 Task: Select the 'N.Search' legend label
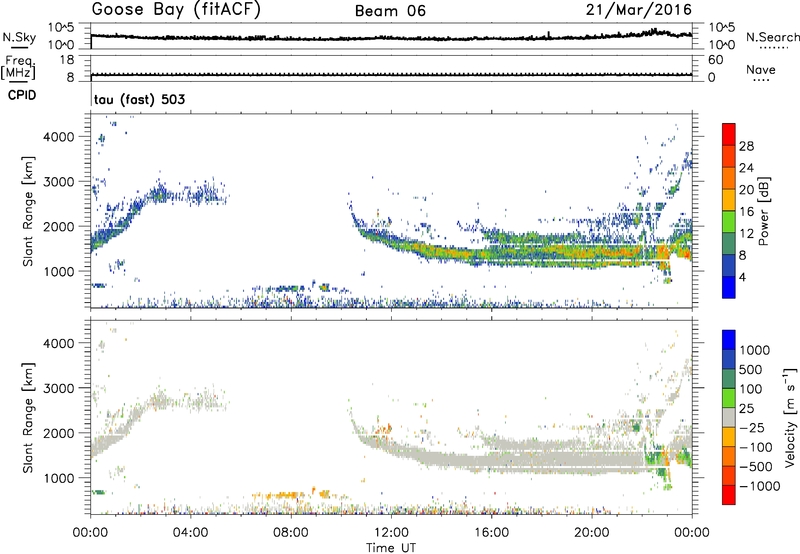tap(773, 37)
